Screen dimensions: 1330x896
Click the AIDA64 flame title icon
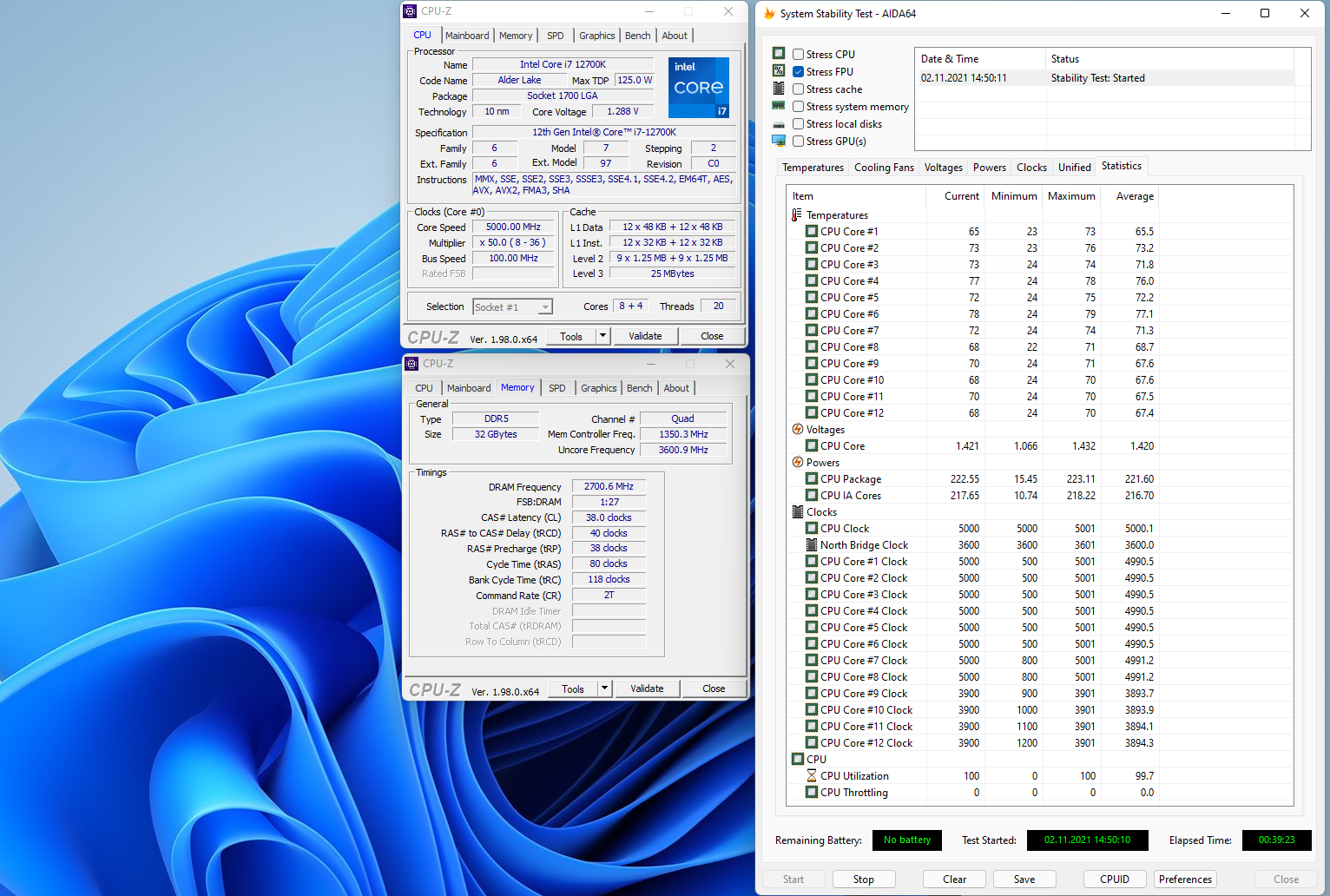click(769, 14)
